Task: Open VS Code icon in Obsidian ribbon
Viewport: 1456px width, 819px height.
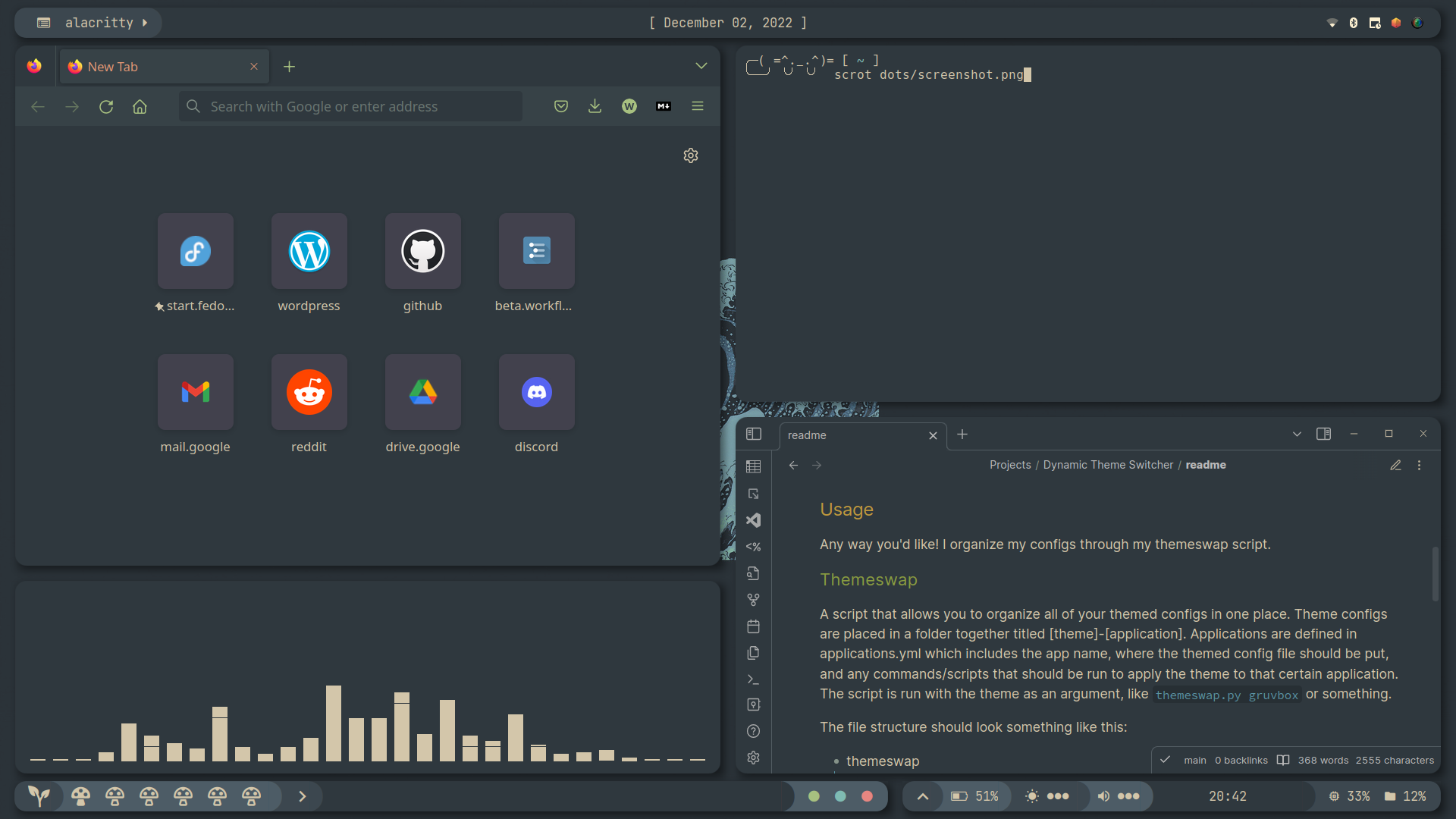Action: pos(753,520)
